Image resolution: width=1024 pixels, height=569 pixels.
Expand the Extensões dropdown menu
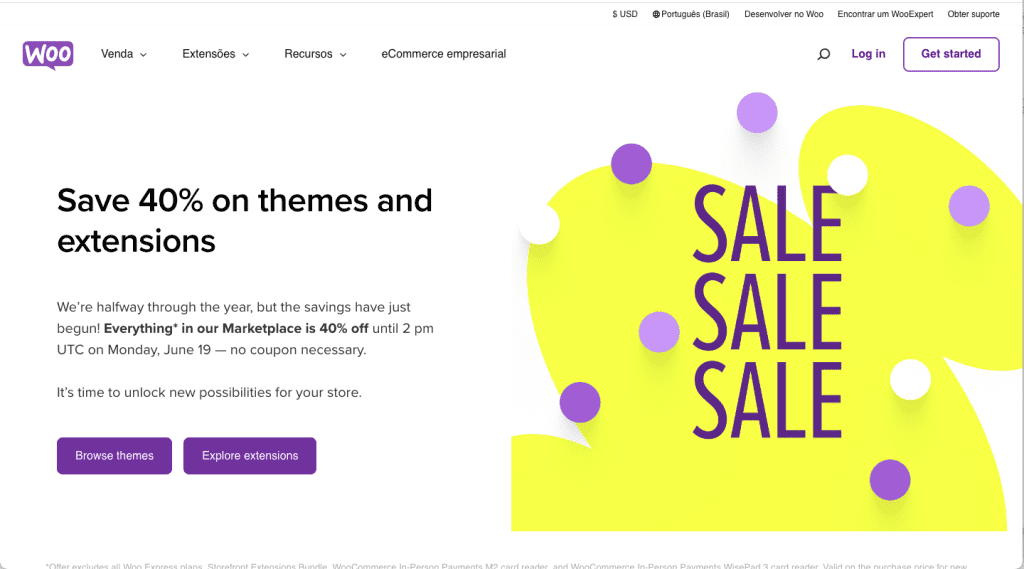coord(215,54)
